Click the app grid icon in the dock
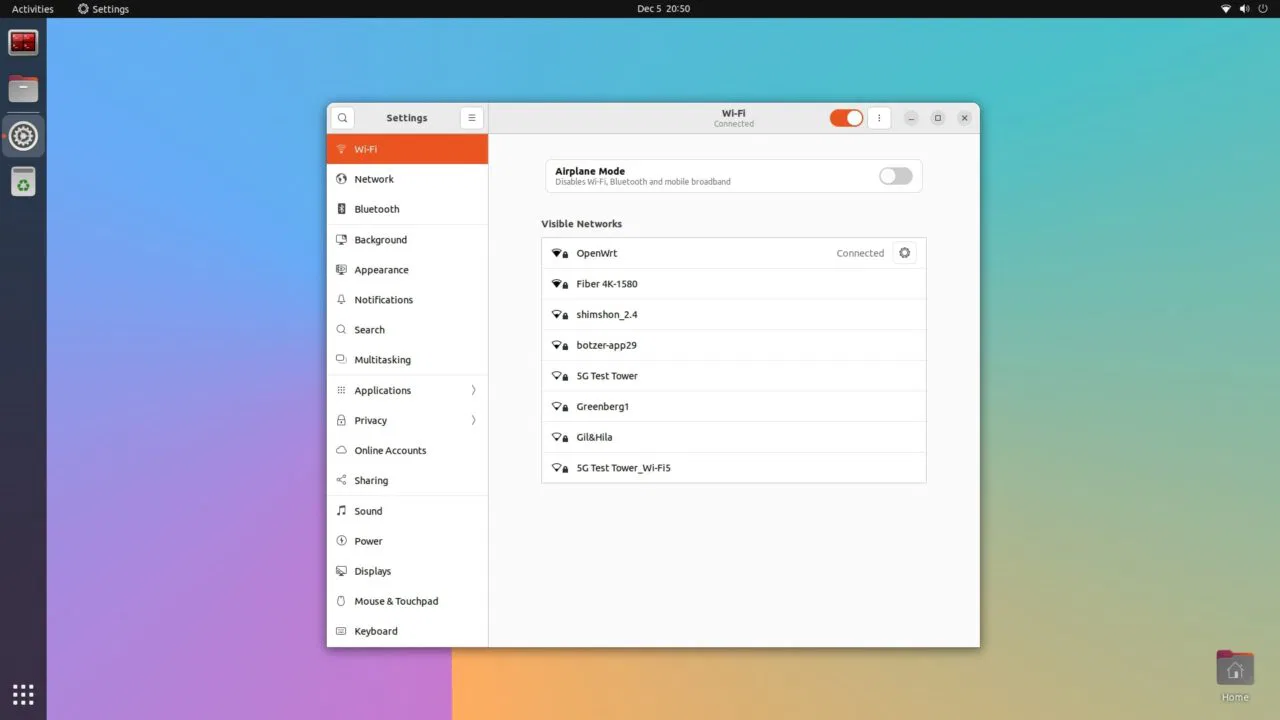Image resolution: width=1280 pixels, height=720 pixels. 23,693
